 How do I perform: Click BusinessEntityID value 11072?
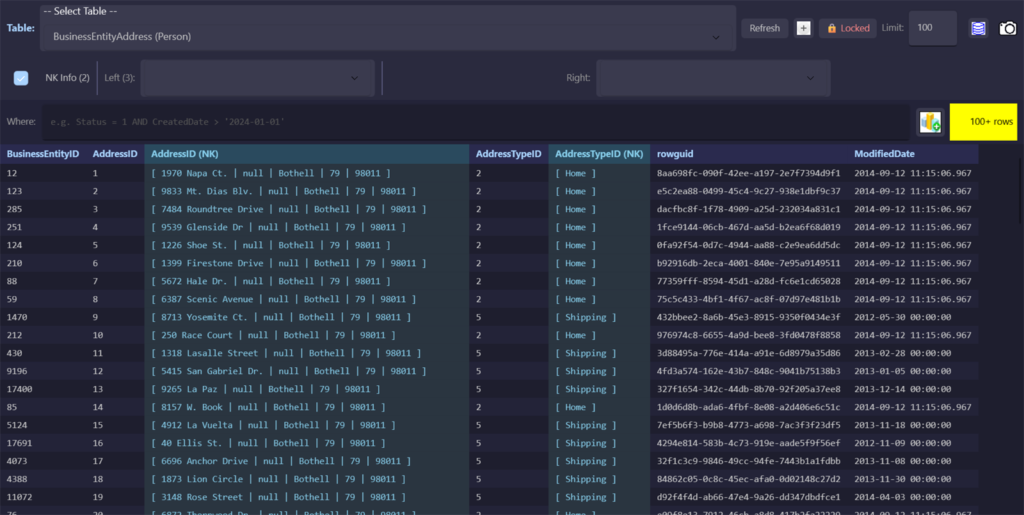tap(19, 497)
